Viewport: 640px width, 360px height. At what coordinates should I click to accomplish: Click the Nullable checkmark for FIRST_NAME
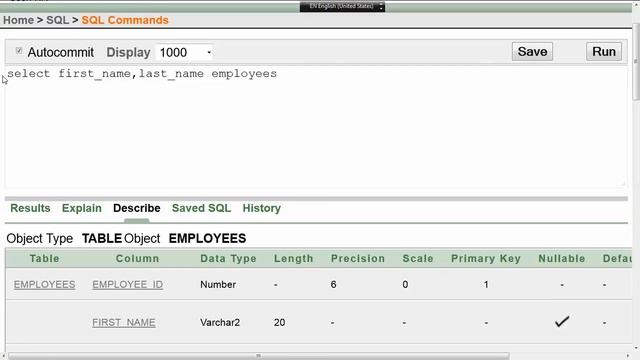pyautogui.click(x=562, y=322)
